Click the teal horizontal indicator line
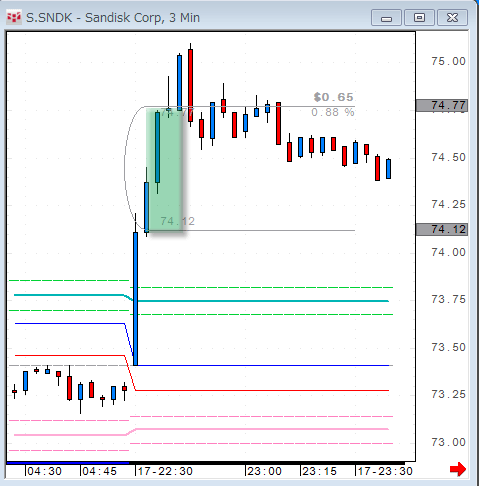Image resolution: width=479 pixels, height=486 pixels. pyautogui.click(x=263, y=301)
